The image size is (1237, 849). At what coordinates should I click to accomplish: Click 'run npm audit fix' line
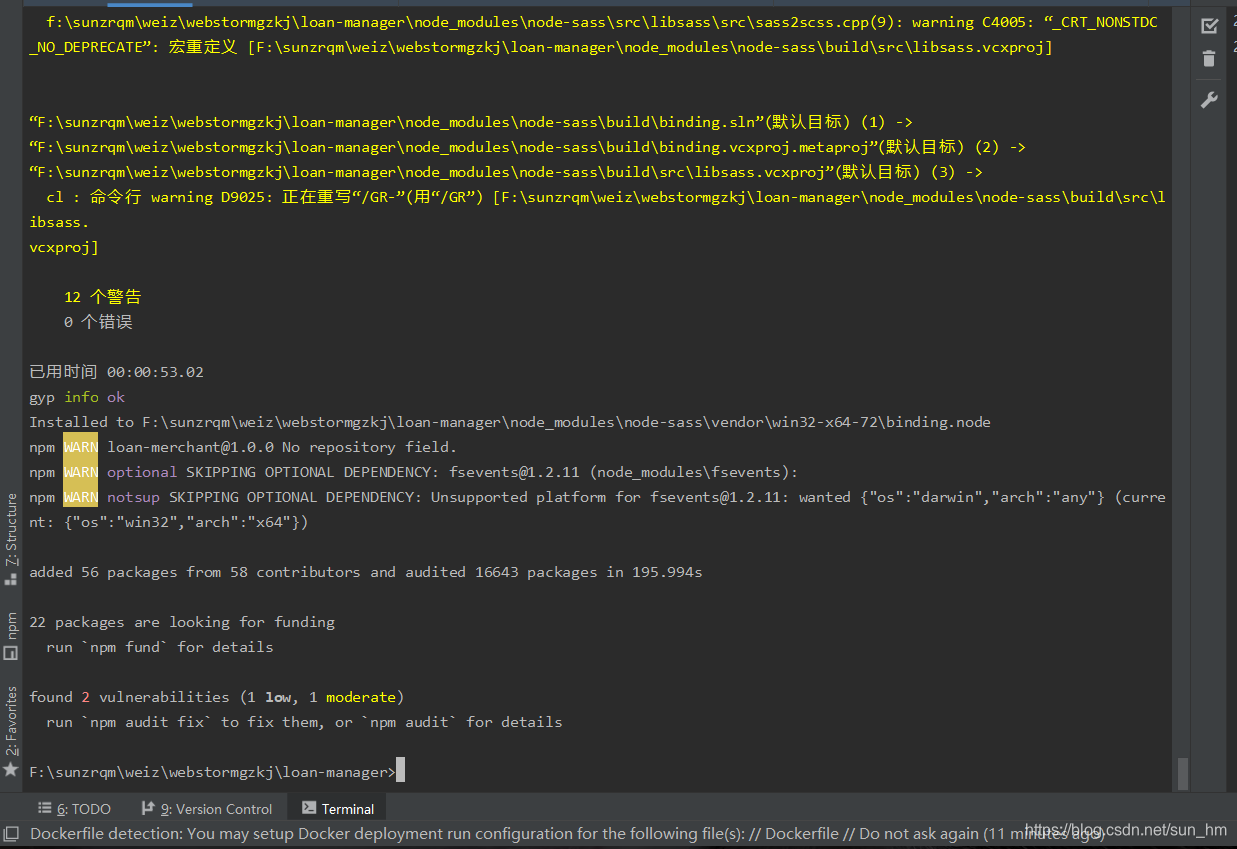click(x=304, y=722)
